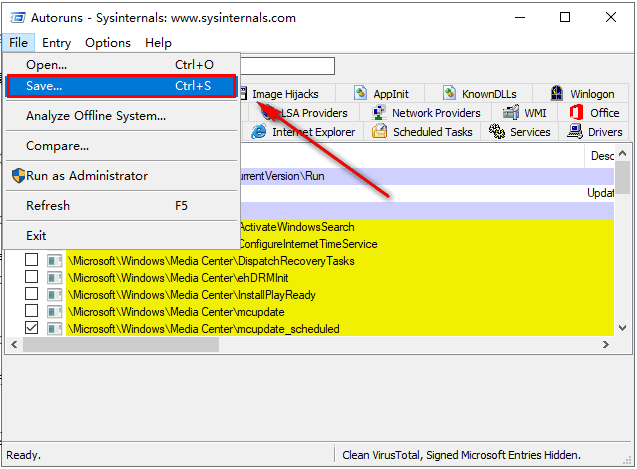The height and width of the screenshot is (469, 637).
Task: Choose Exit from the File menu
Action: pos(121,236)
